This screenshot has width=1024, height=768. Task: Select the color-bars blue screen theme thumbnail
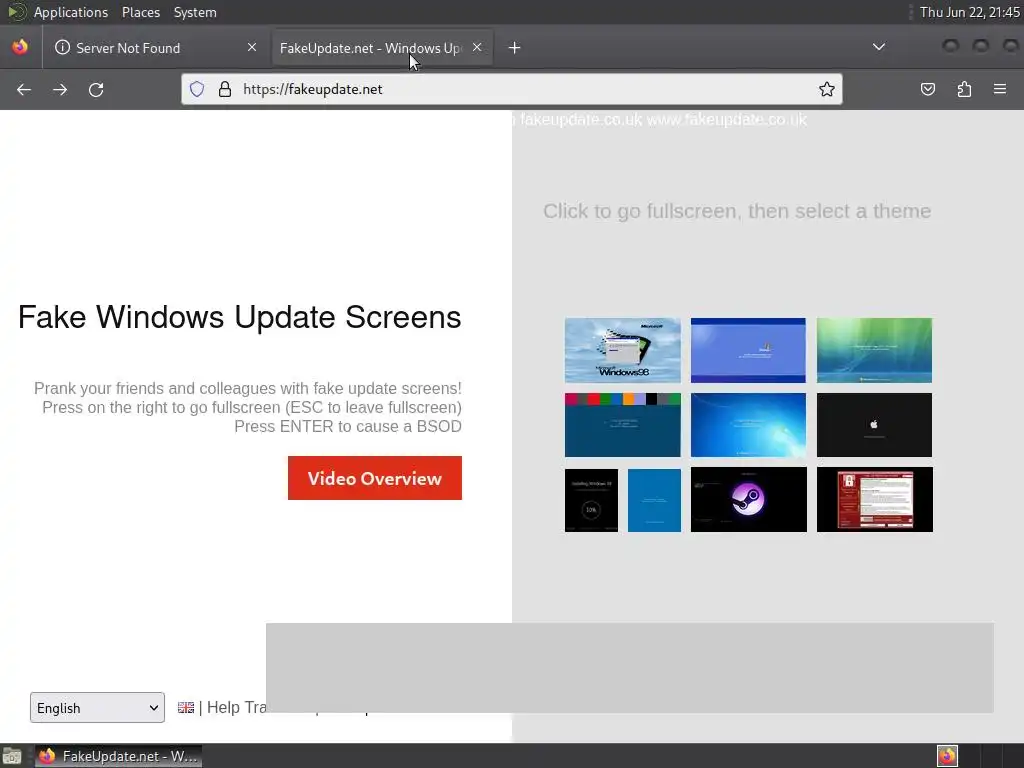point(622,425)
